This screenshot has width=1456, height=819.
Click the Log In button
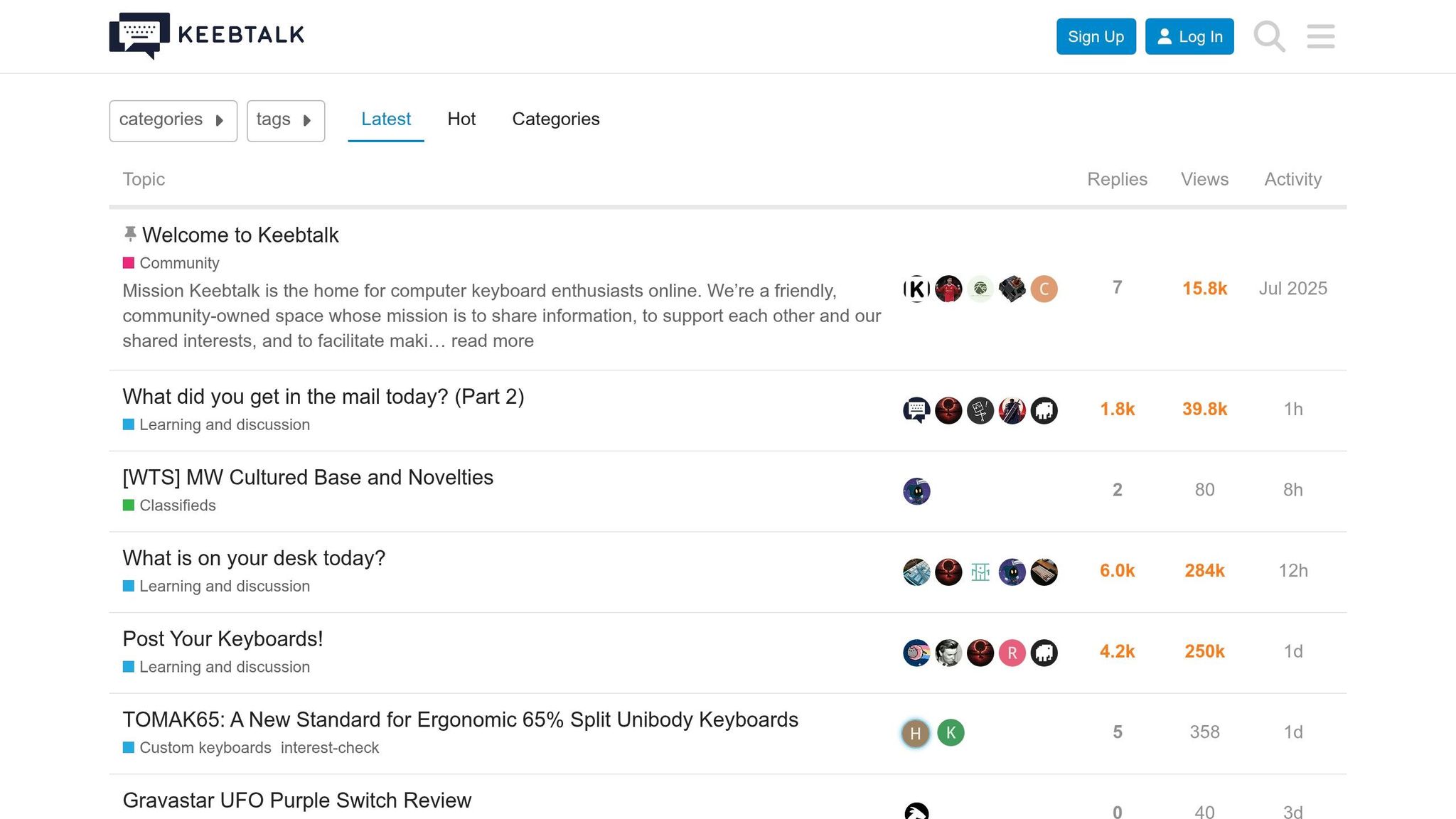(x=1189, y=36)
